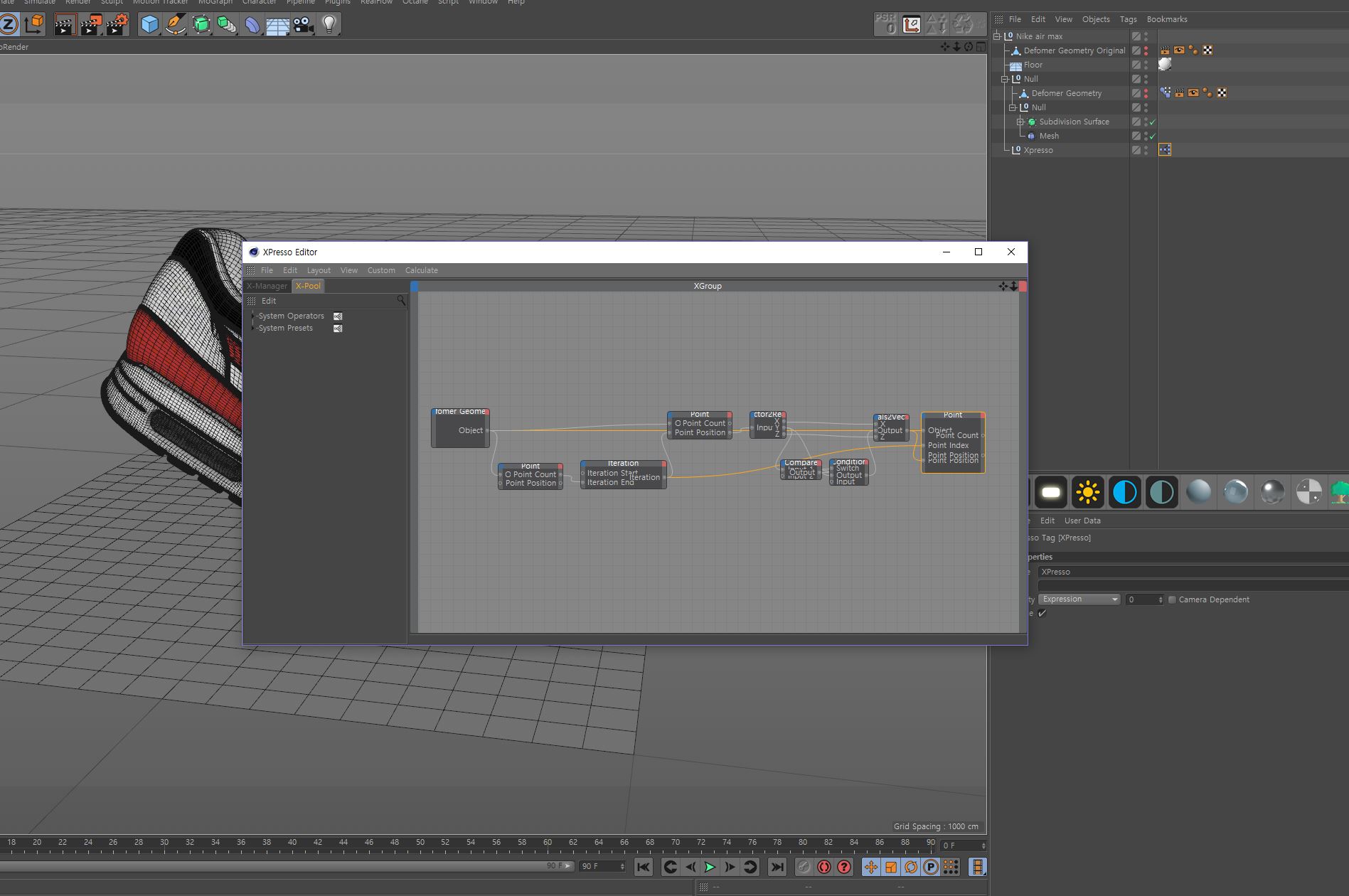Toggle visibility dots of Xpresso object
Image resolution: width=1349 pixels, height=896 pixels.
coord(1146,150)
